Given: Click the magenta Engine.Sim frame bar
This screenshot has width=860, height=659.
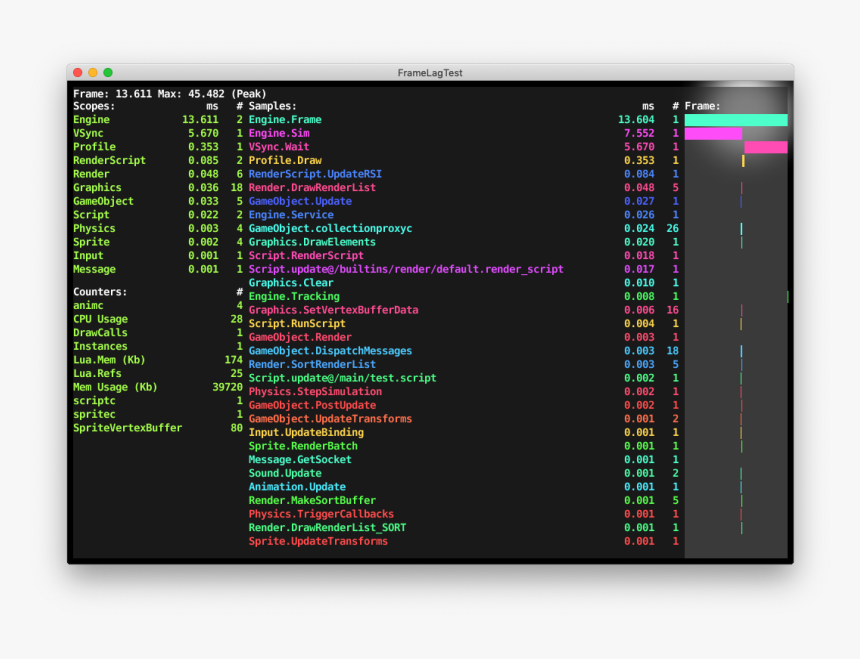Looking at the screenshot, I should click(x=713, y=133).
